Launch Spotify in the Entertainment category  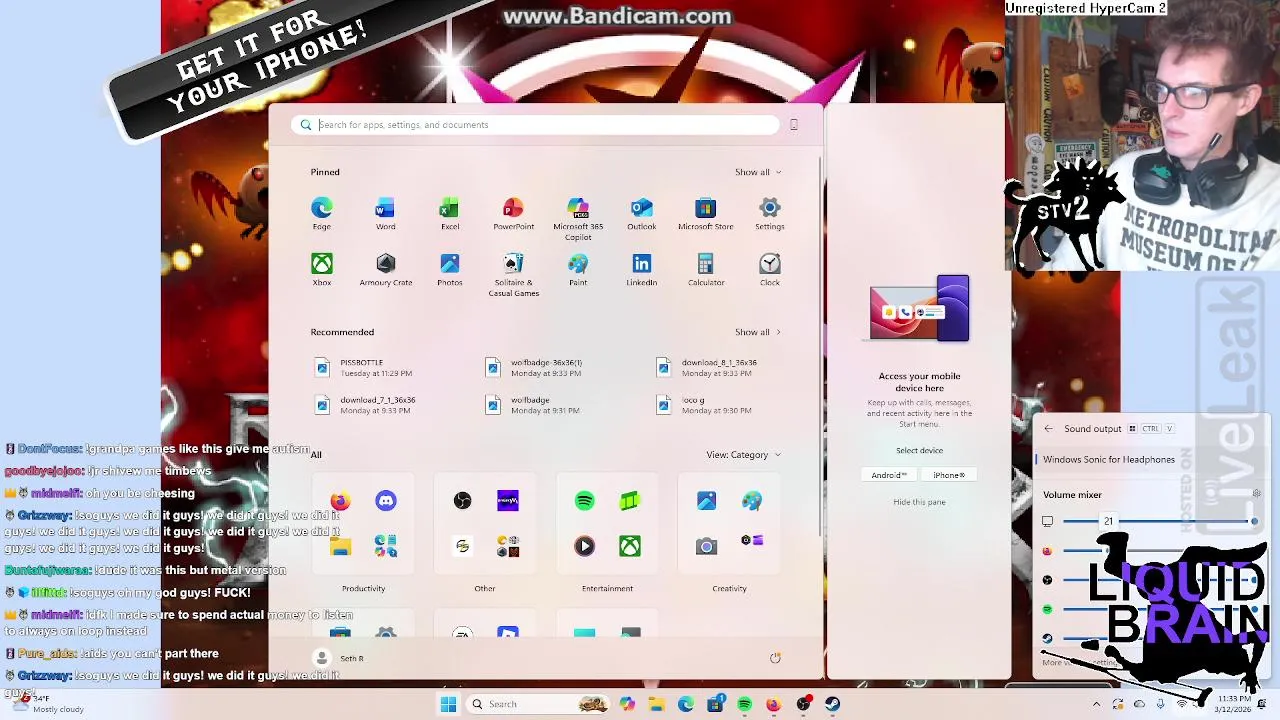pos(584,500)
